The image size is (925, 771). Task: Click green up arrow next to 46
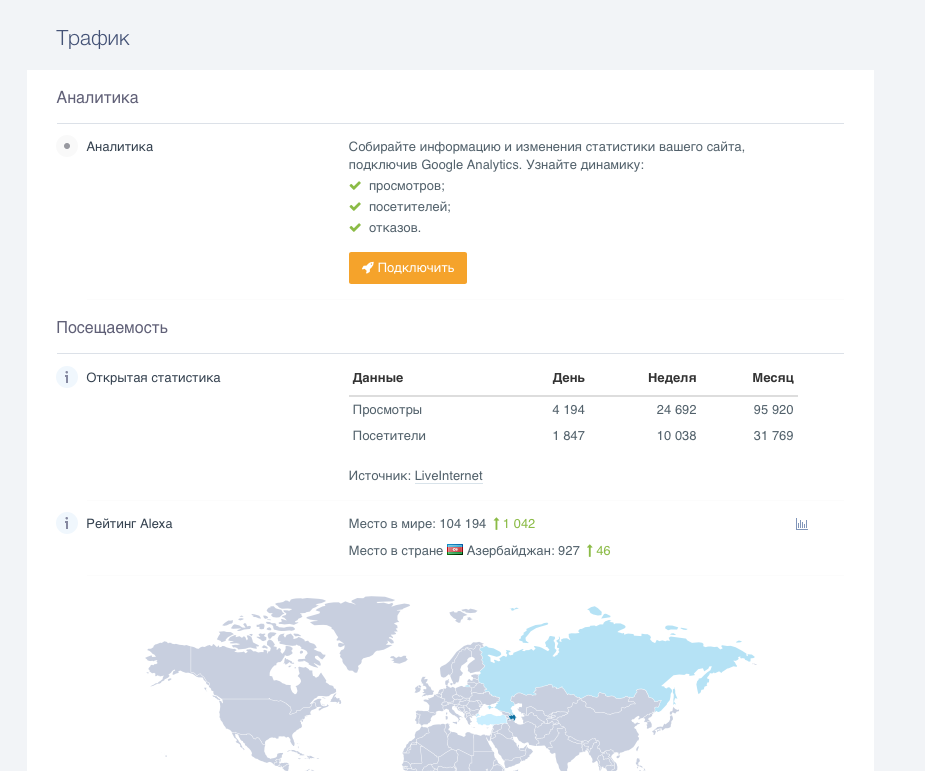point(589,550)
